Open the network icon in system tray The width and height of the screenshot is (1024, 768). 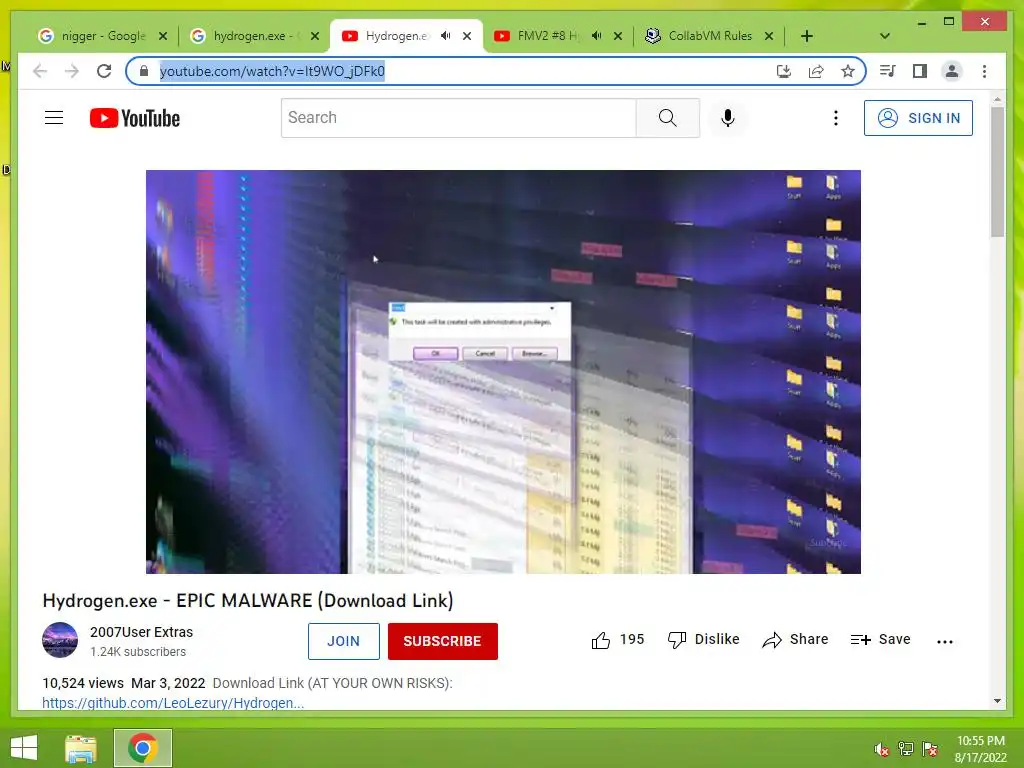[x=905, y=750]
